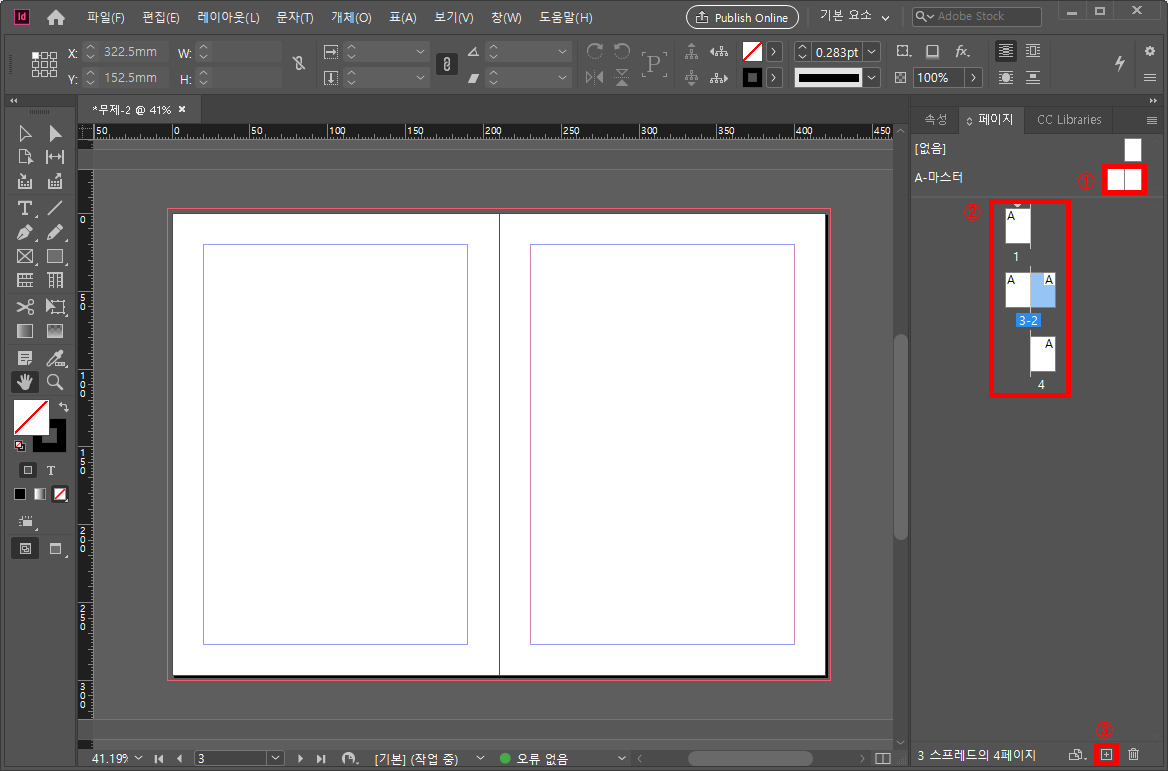Select the Direct Selection tool

54,133
